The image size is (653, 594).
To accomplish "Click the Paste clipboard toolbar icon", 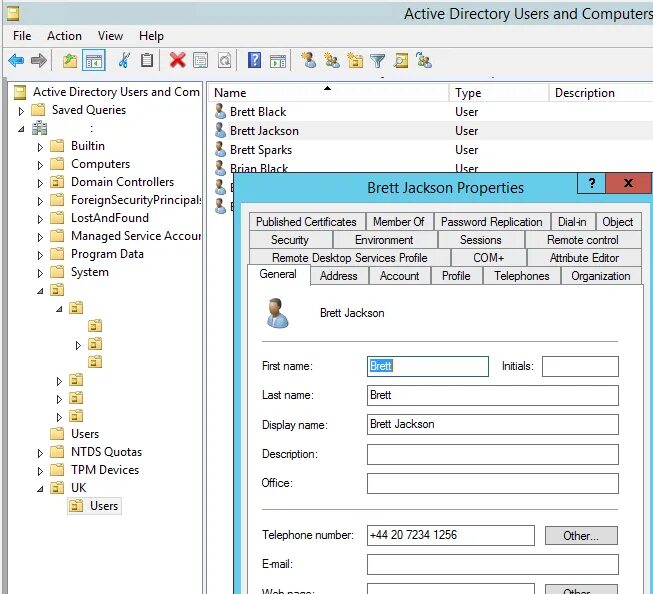I will tap(147, 61).
